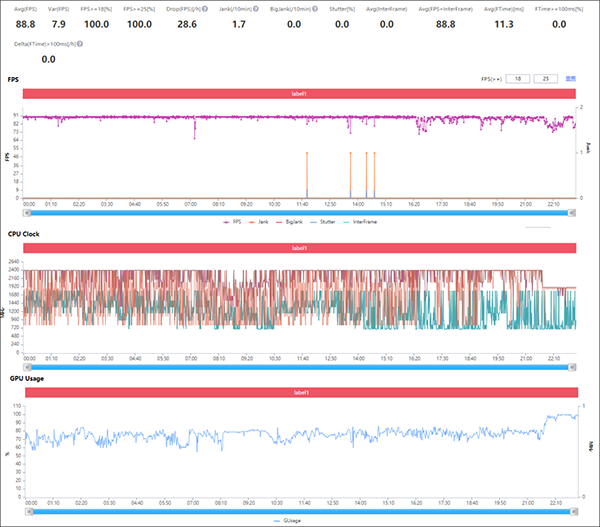
Task: Click the second FPS threshold field showing 25
Action: pyautogui.click(x=545, y=77)
